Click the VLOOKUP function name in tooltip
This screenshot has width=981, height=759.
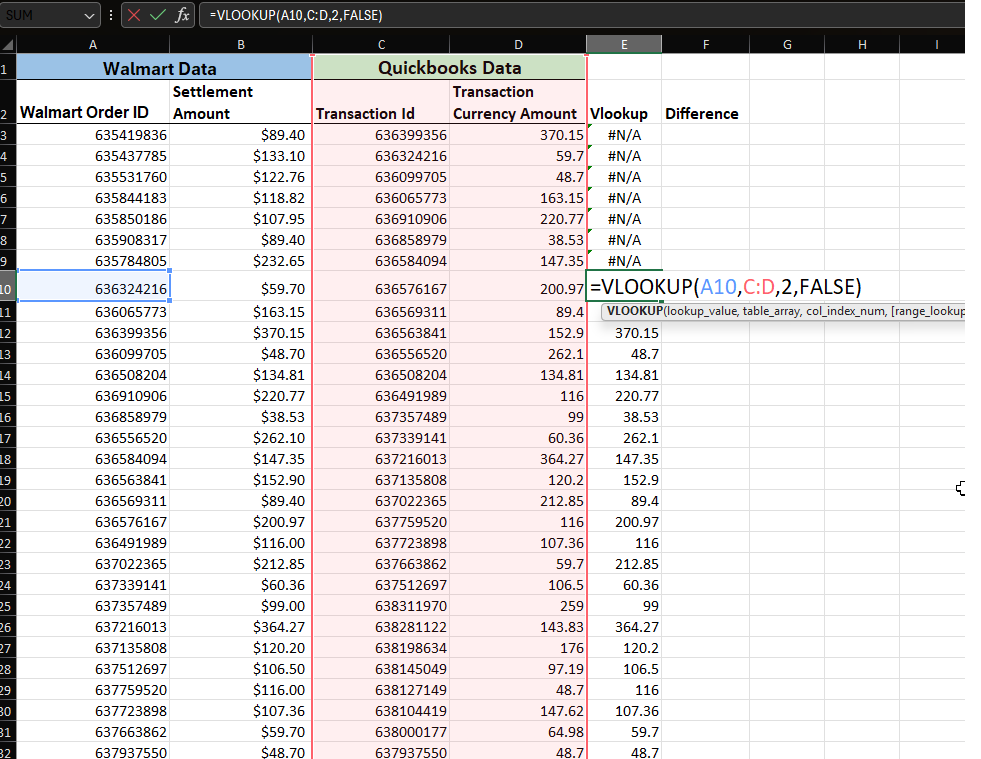634,312
